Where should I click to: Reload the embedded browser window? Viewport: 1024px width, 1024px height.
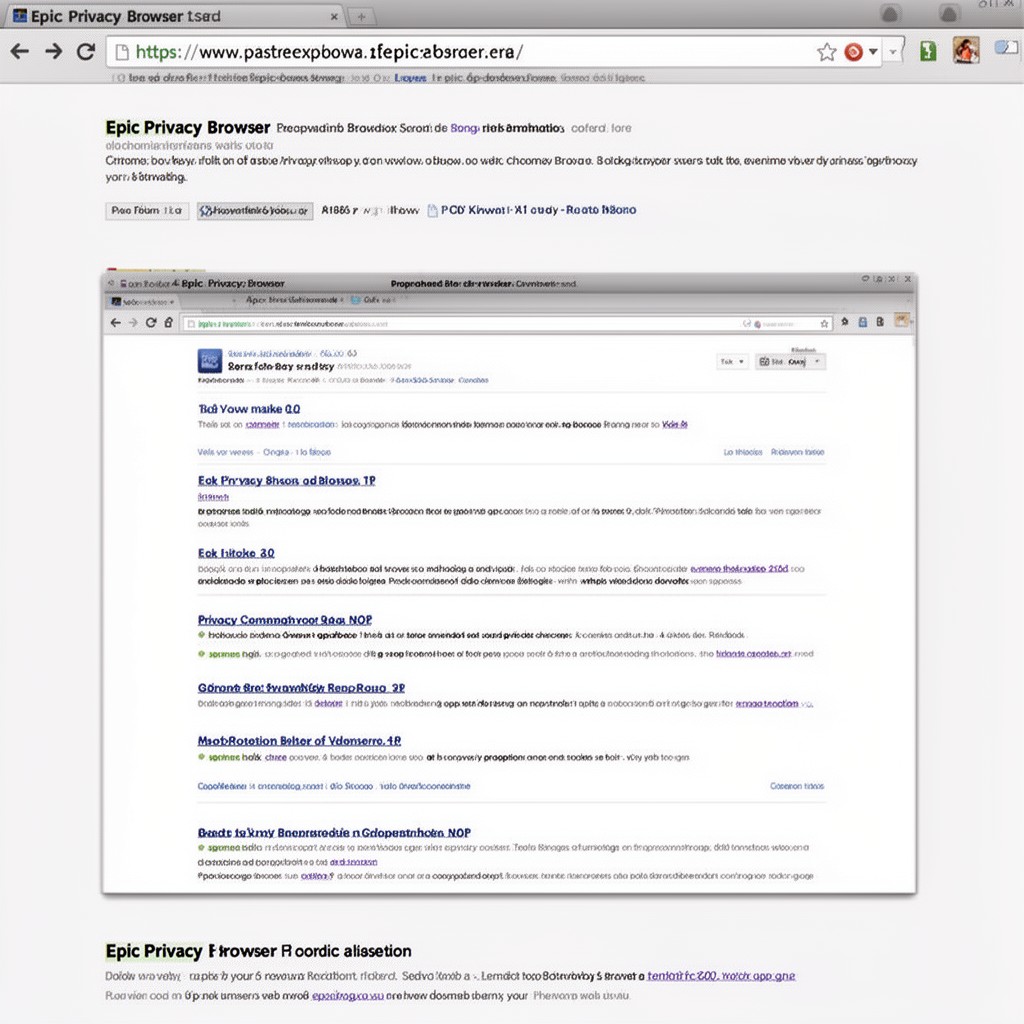click(151, 323)
